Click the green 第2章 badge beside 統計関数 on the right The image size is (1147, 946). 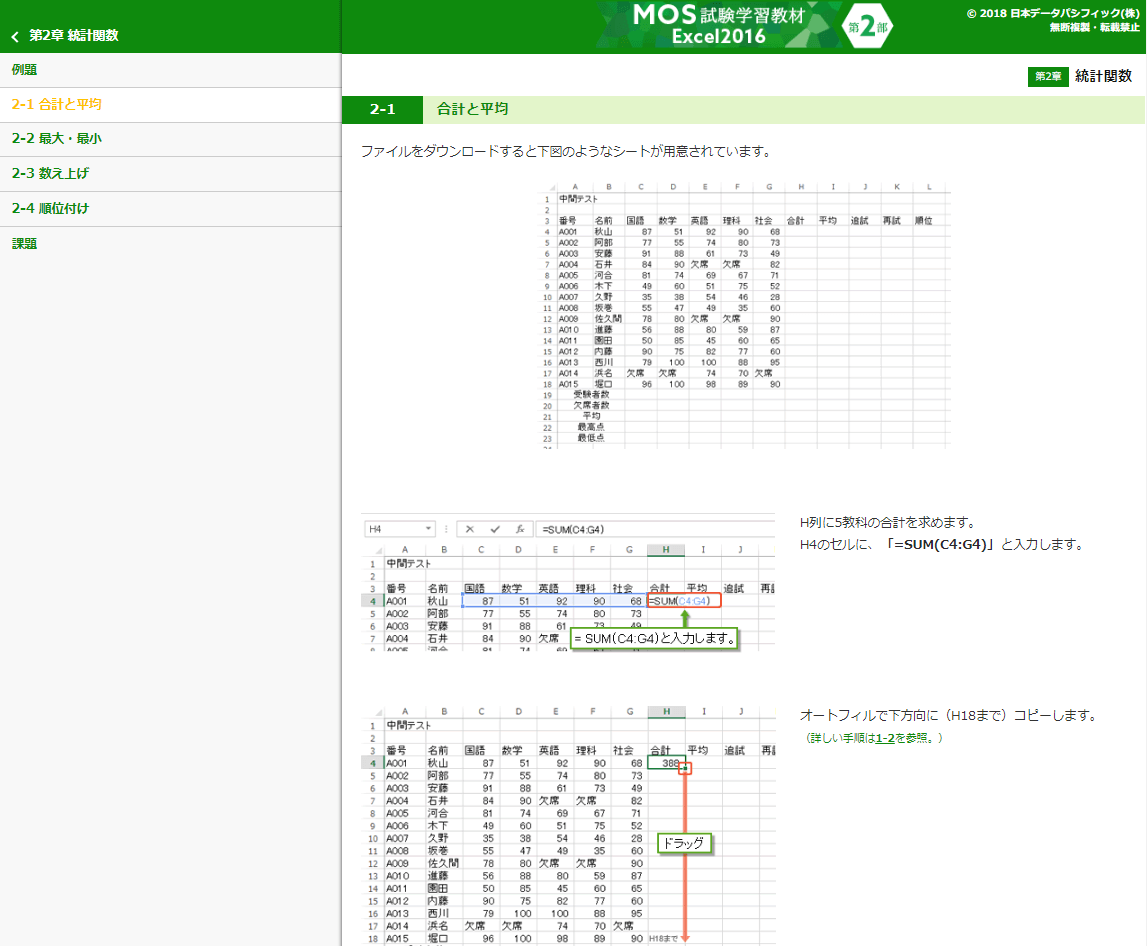(1048, 77)
